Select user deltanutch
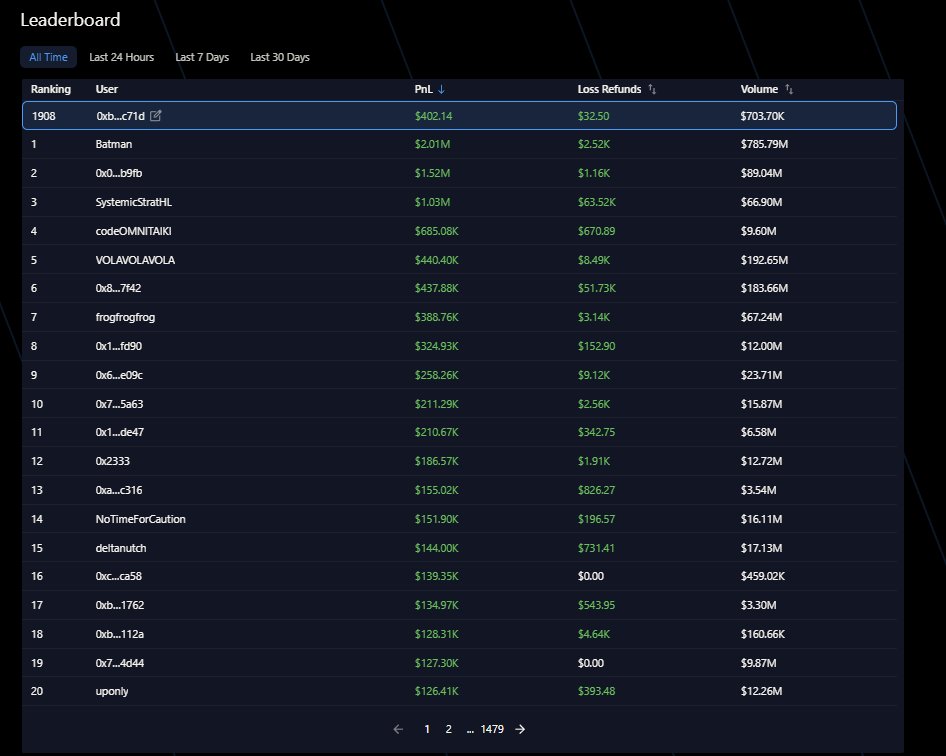Viewport: 946px width, 756px height. 121,548
